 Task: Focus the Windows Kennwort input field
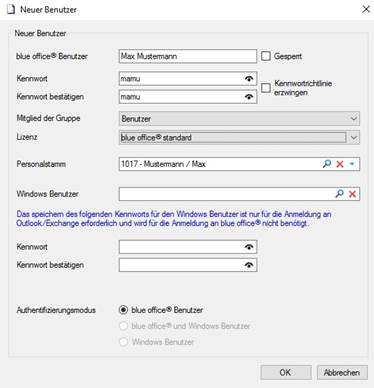tap(188, 247)
